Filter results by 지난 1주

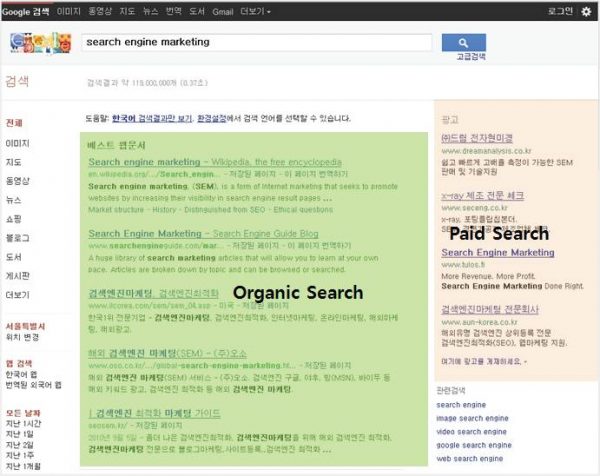pos(20,455)
